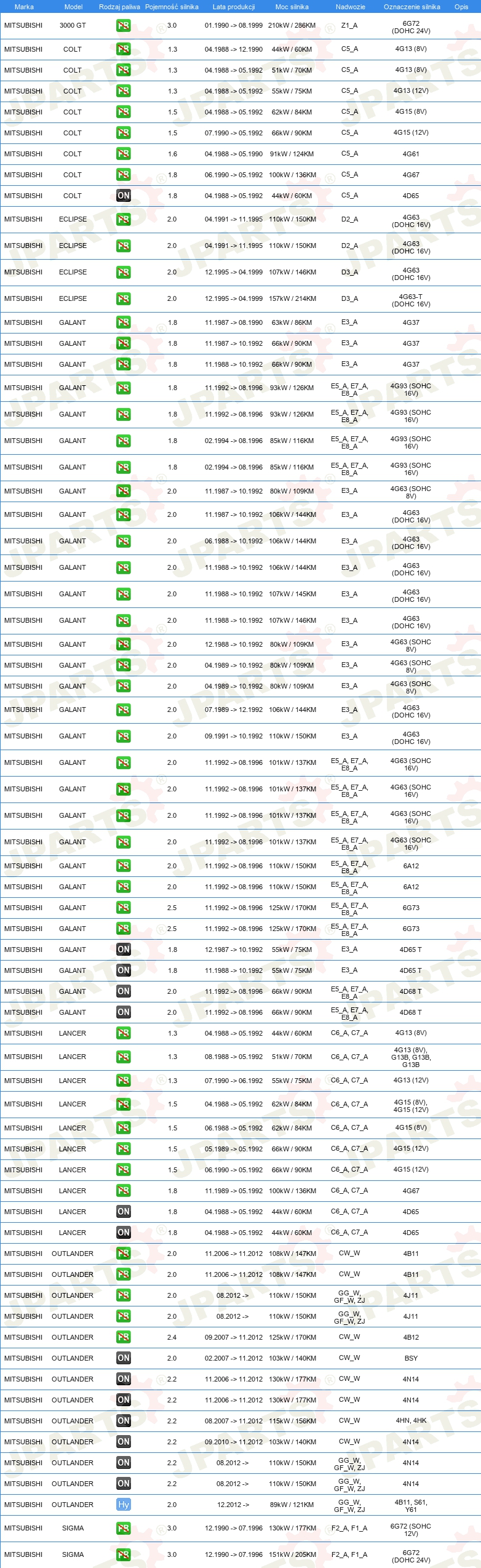Select the 4G63-T (DOHC 16V) engine cell
The height and width of the screenshot is (1568, 481).
[x=411, y=300]
